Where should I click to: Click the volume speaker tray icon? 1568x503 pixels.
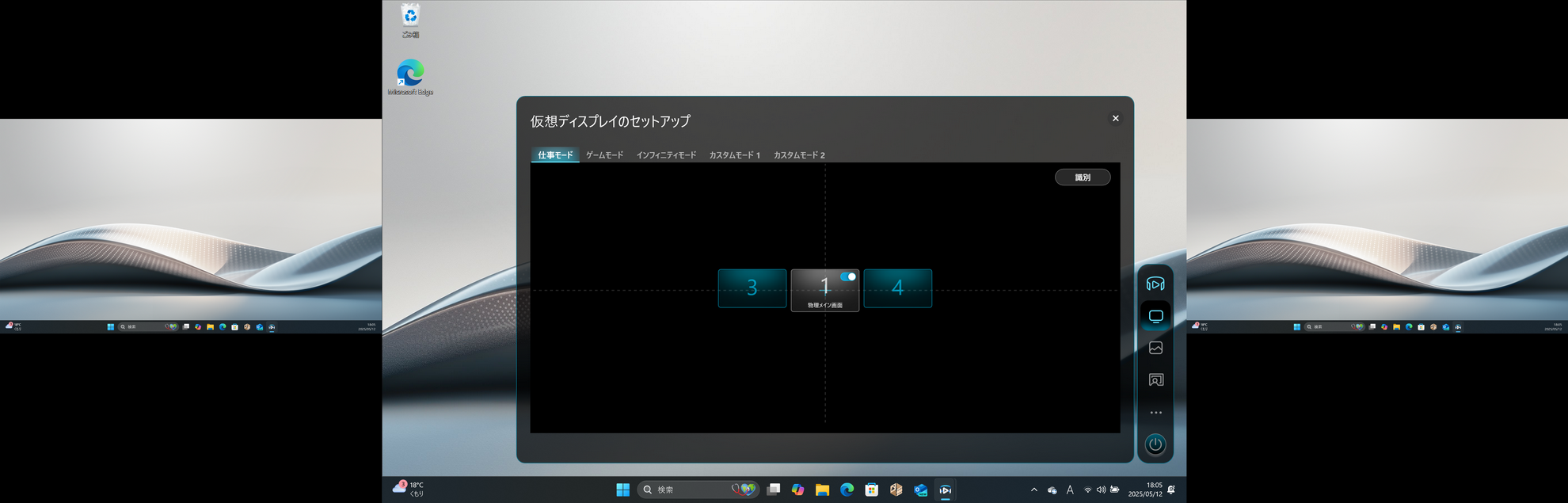point(1101,490)
